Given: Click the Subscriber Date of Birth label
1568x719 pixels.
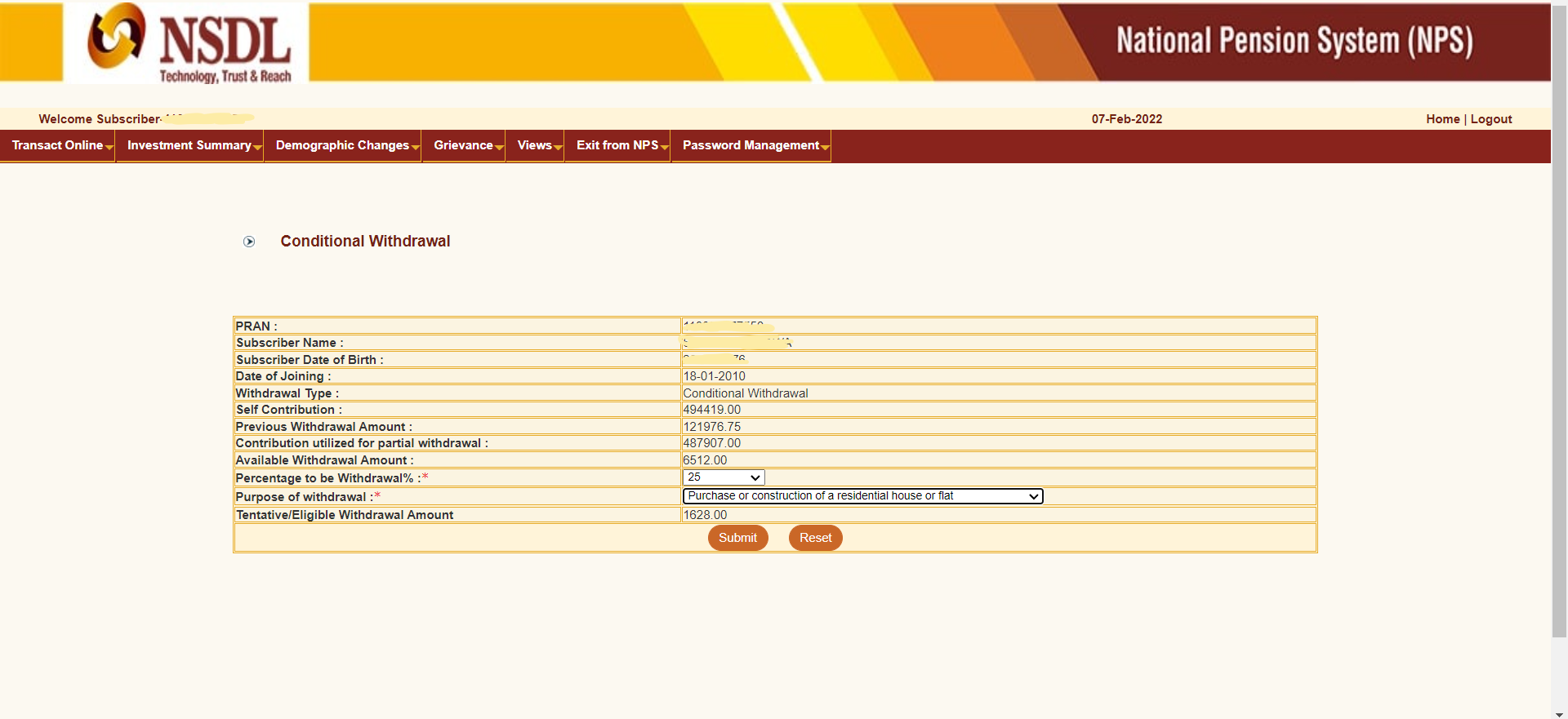Looking at the screenshot, I should point(310,360).
